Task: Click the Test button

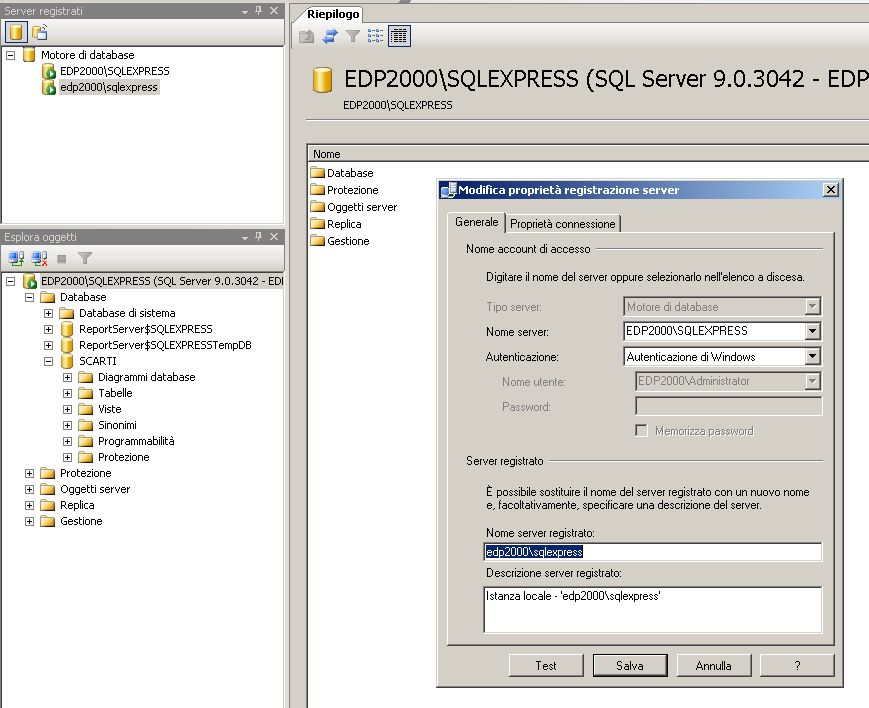Action: click(546, 665)
